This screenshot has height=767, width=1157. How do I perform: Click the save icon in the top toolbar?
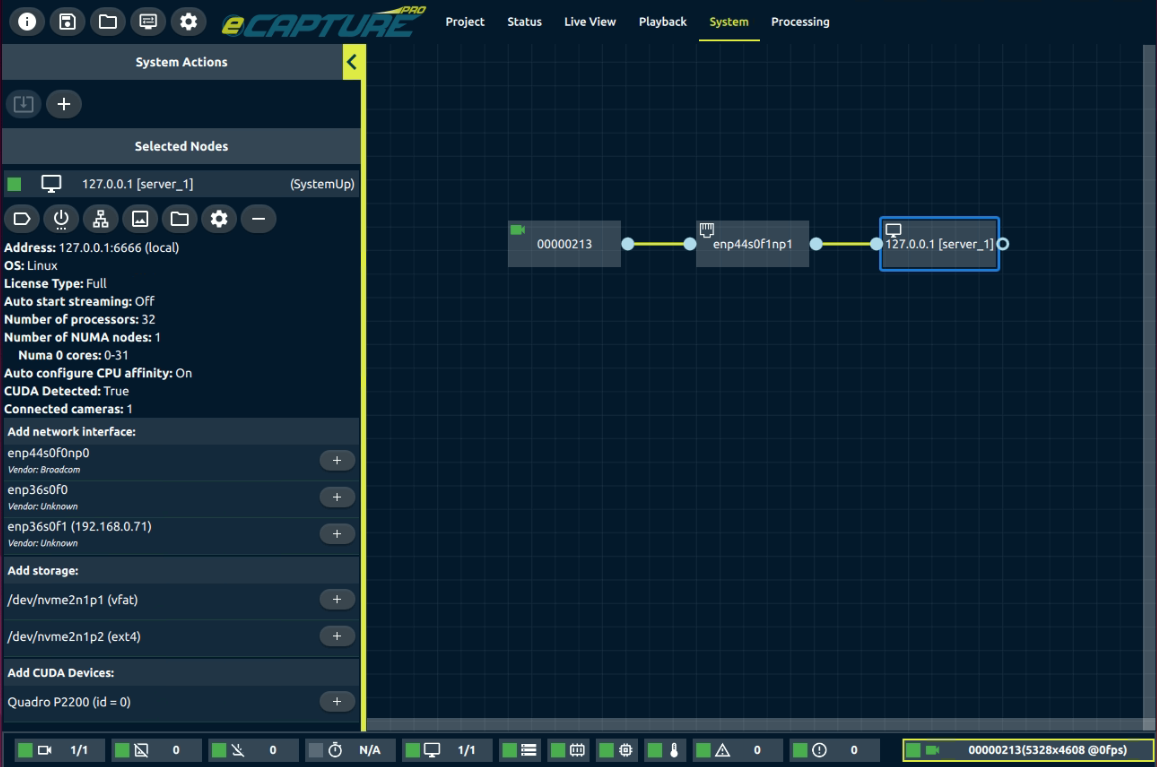(x=67, y=20)
